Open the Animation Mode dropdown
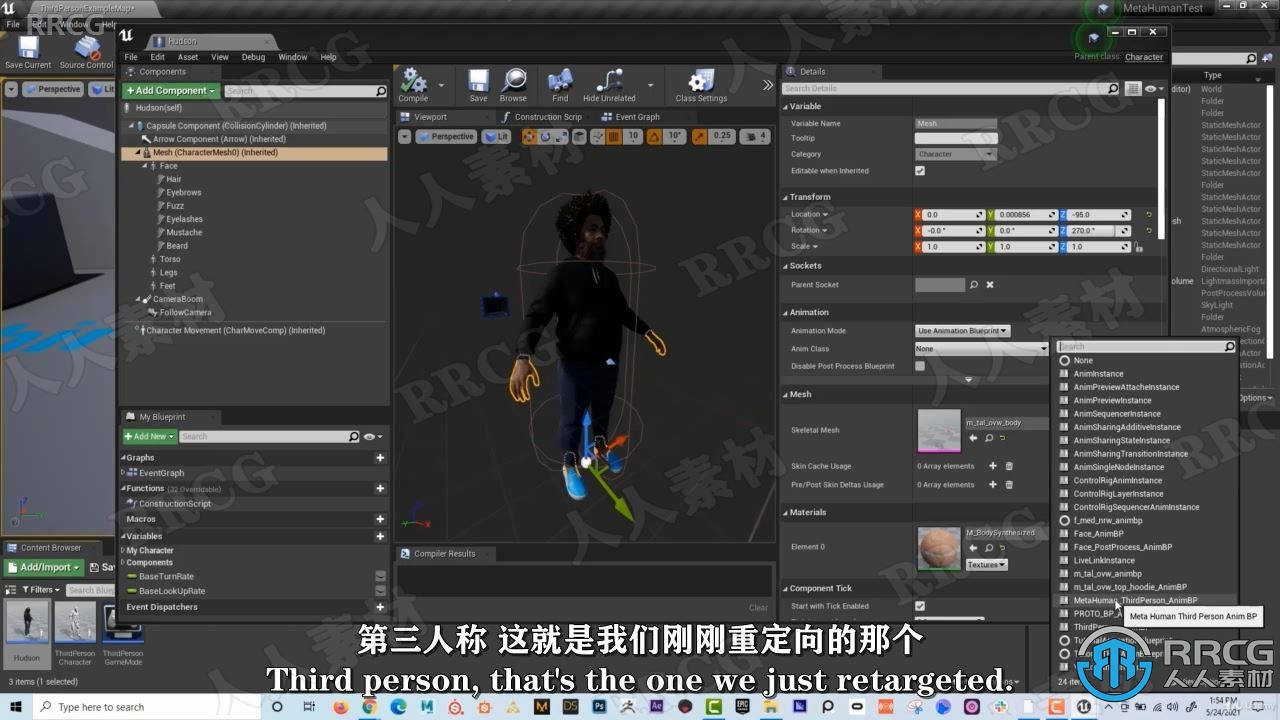The height and width of the screenshot is (720, 1280). click(963, 331)
